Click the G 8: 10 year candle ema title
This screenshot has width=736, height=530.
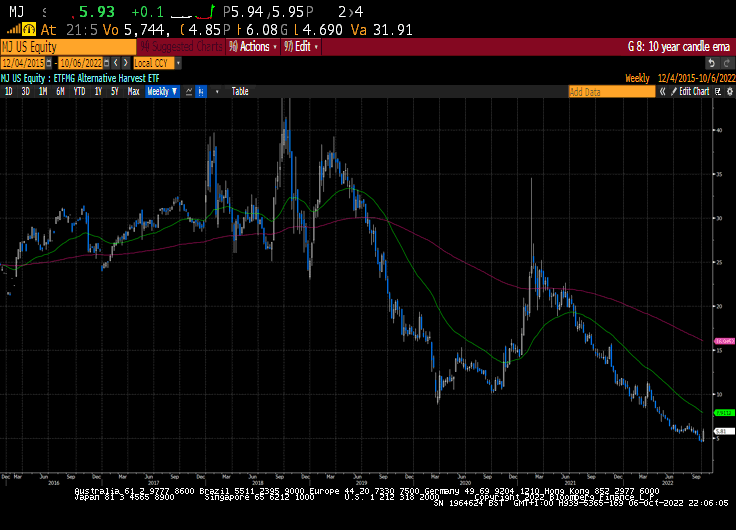(x=679, y=47)
